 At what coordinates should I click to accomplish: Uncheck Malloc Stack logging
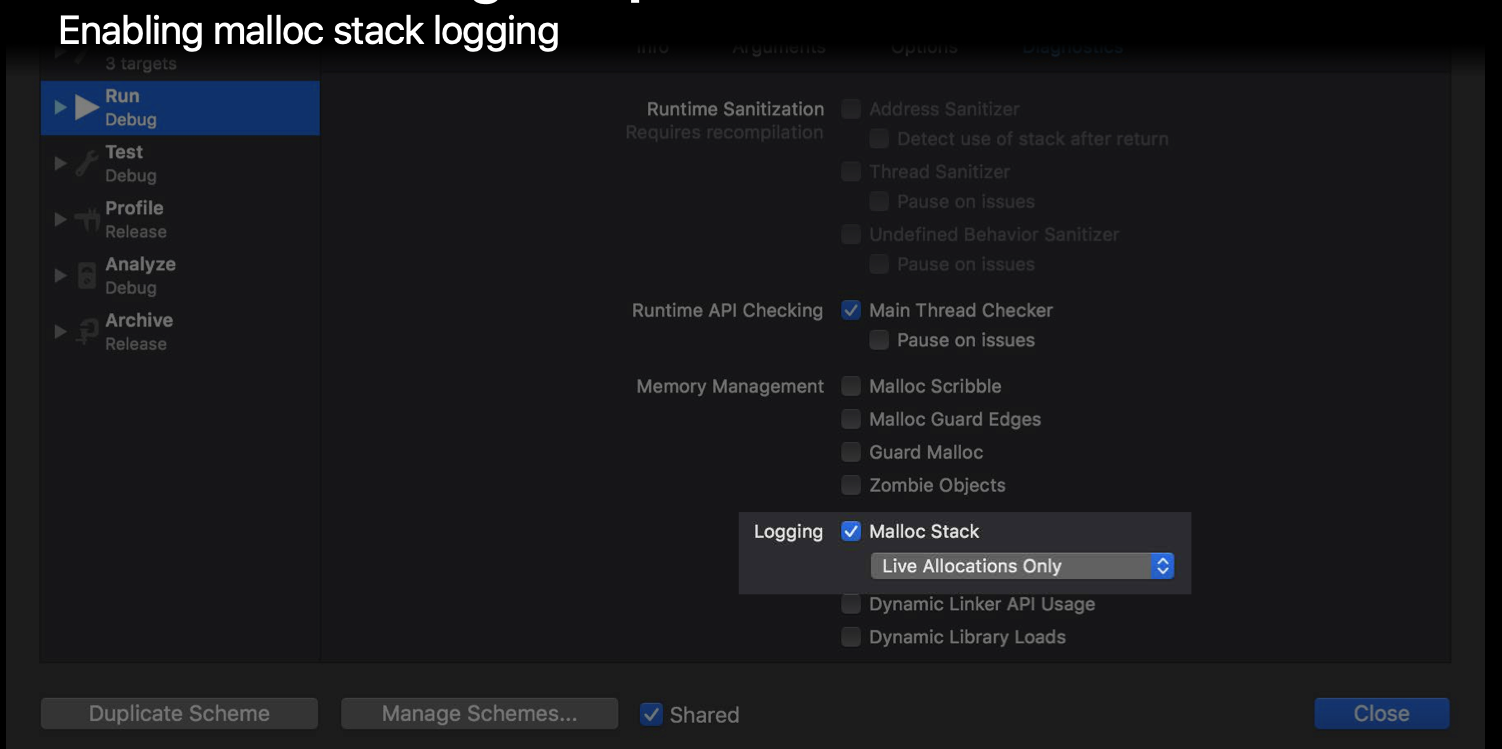851,532
